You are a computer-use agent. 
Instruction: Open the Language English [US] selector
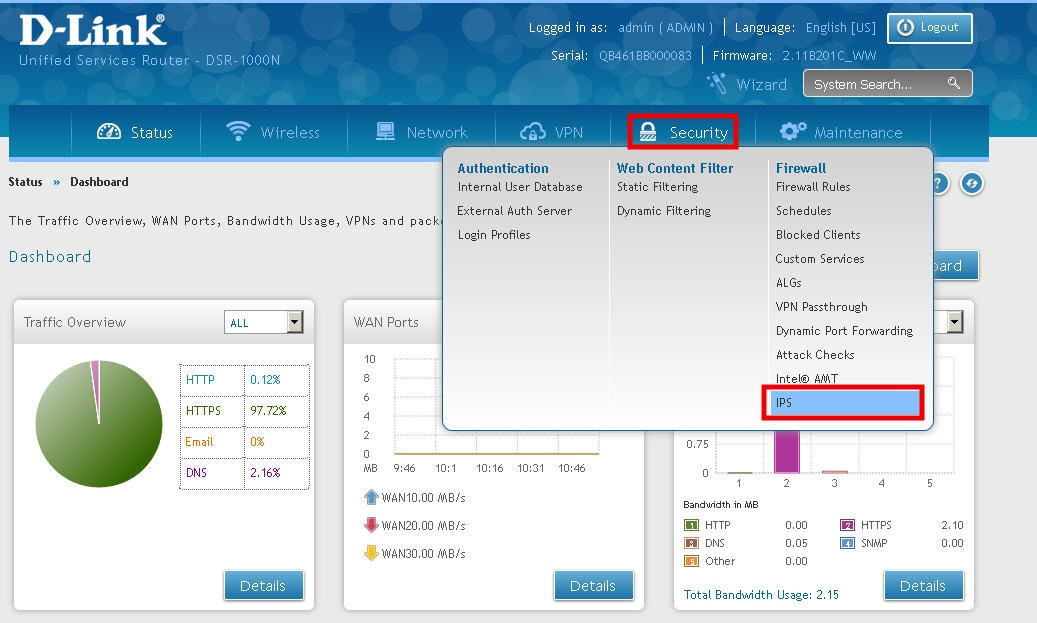(840, 28)
